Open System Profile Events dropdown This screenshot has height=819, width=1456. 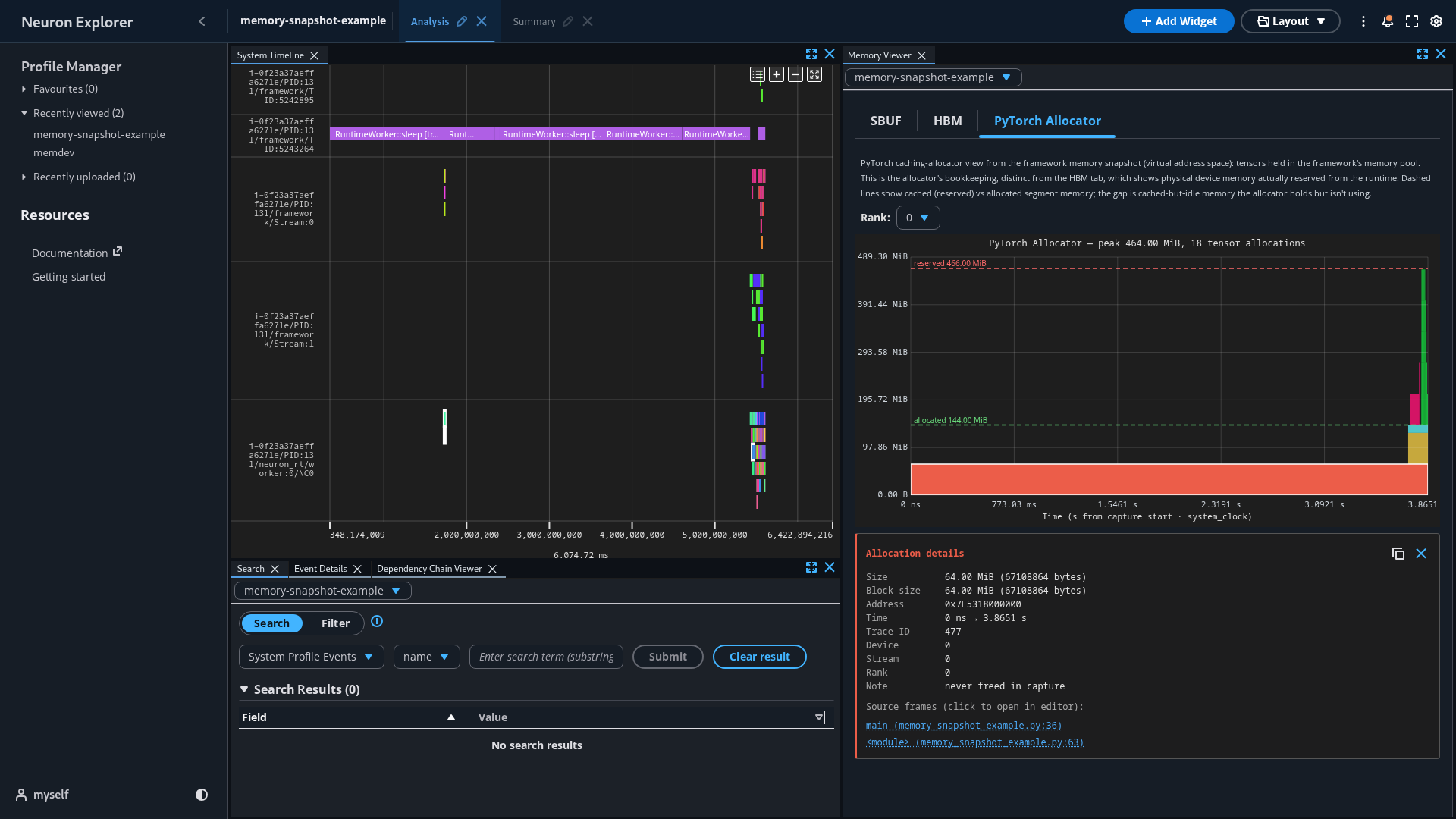(311, 657)
